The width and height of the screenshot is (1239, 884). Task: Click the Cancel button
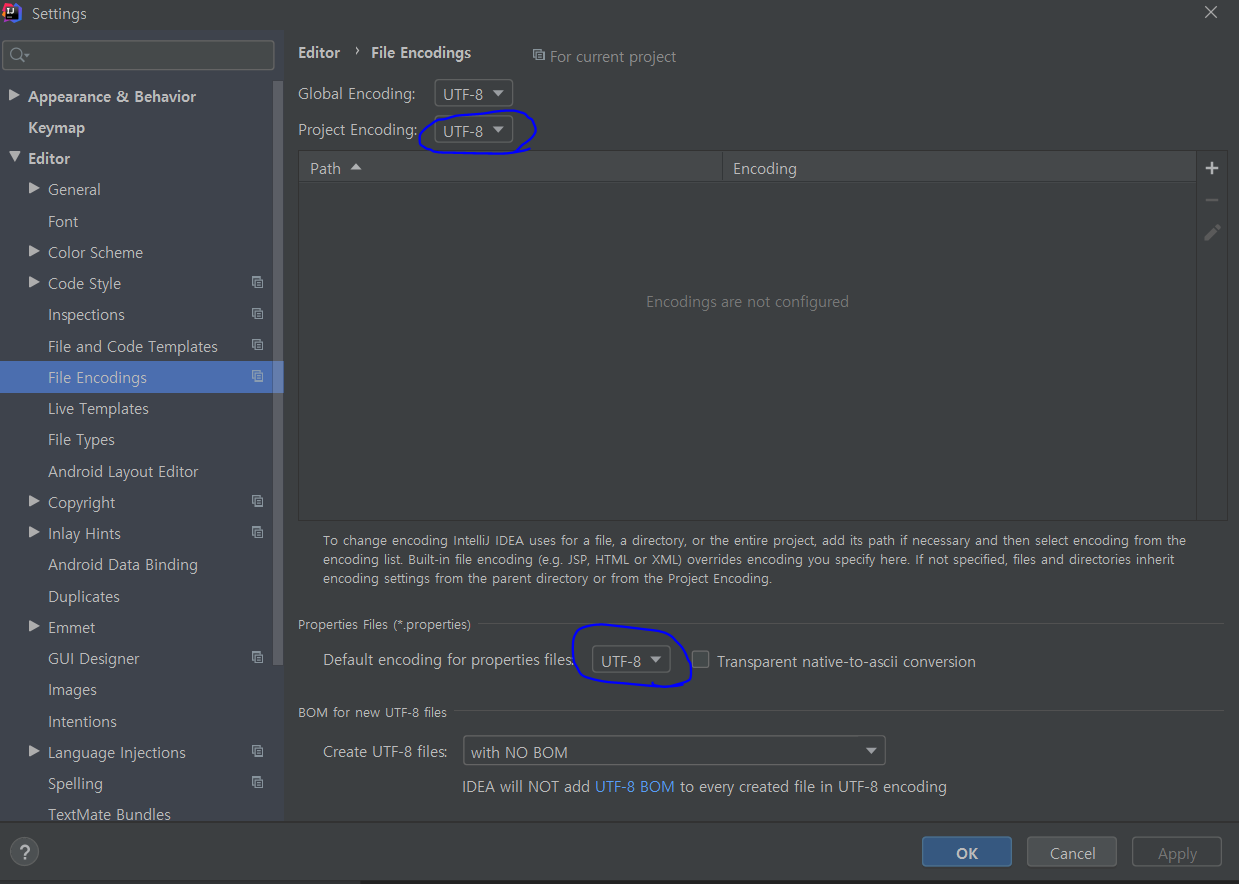[1073, 853]
